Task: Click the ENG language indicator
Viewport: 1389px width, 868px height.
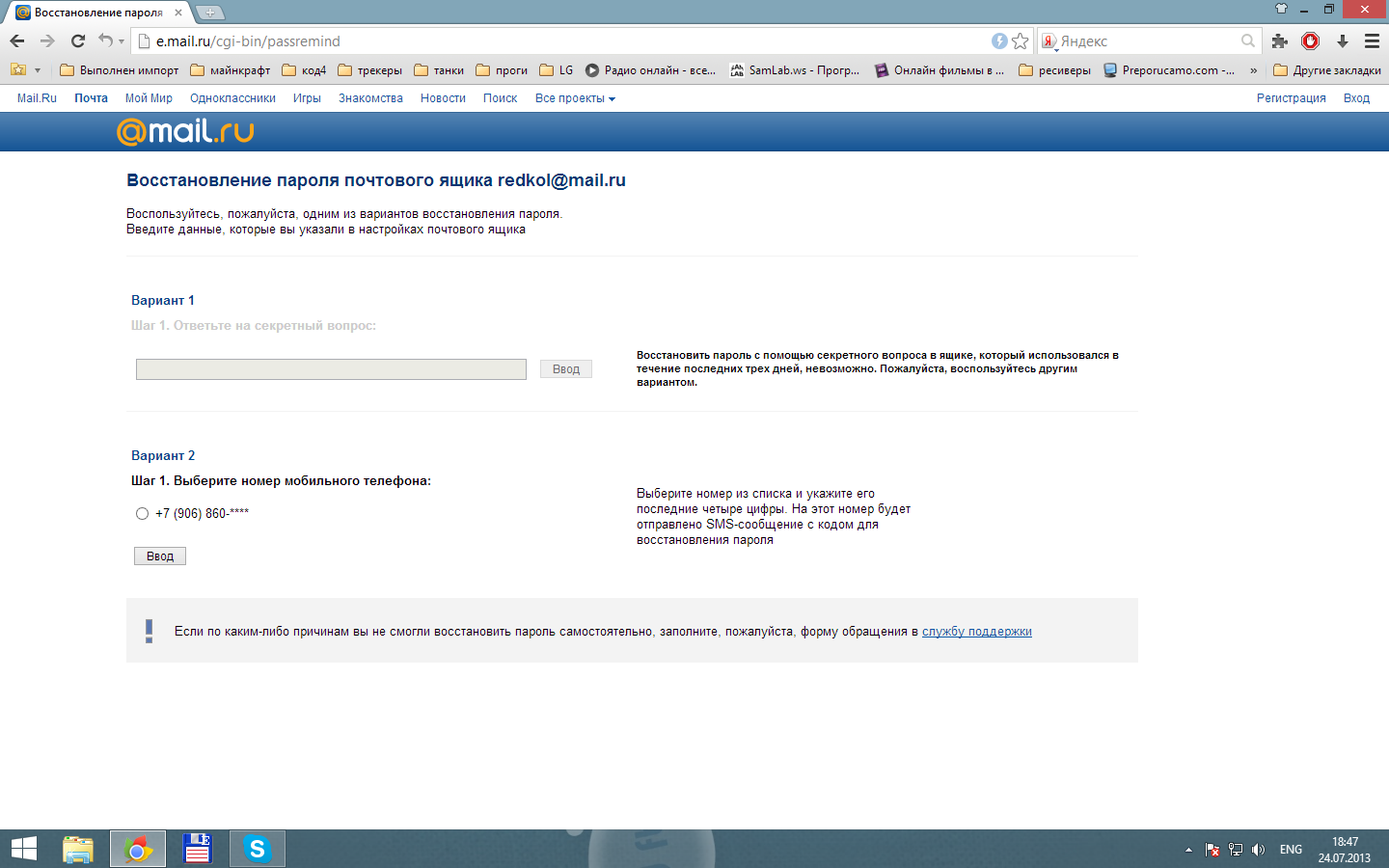Action: pos(1291,850)
